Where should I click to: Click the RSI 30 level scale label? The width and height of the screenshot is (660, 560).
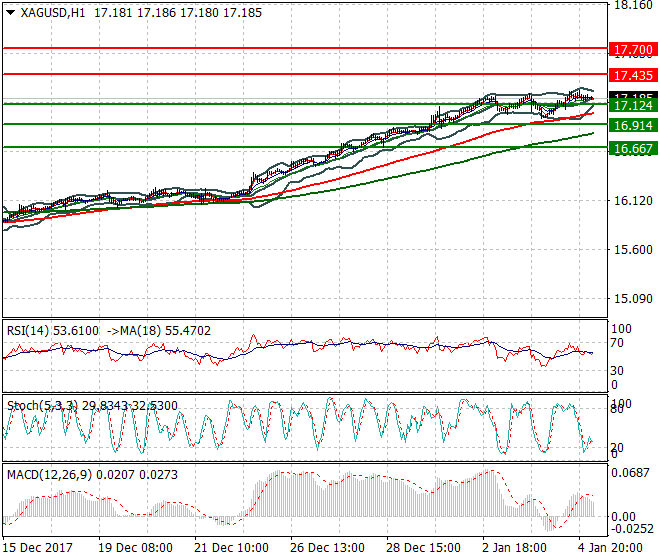click(617, 371)
